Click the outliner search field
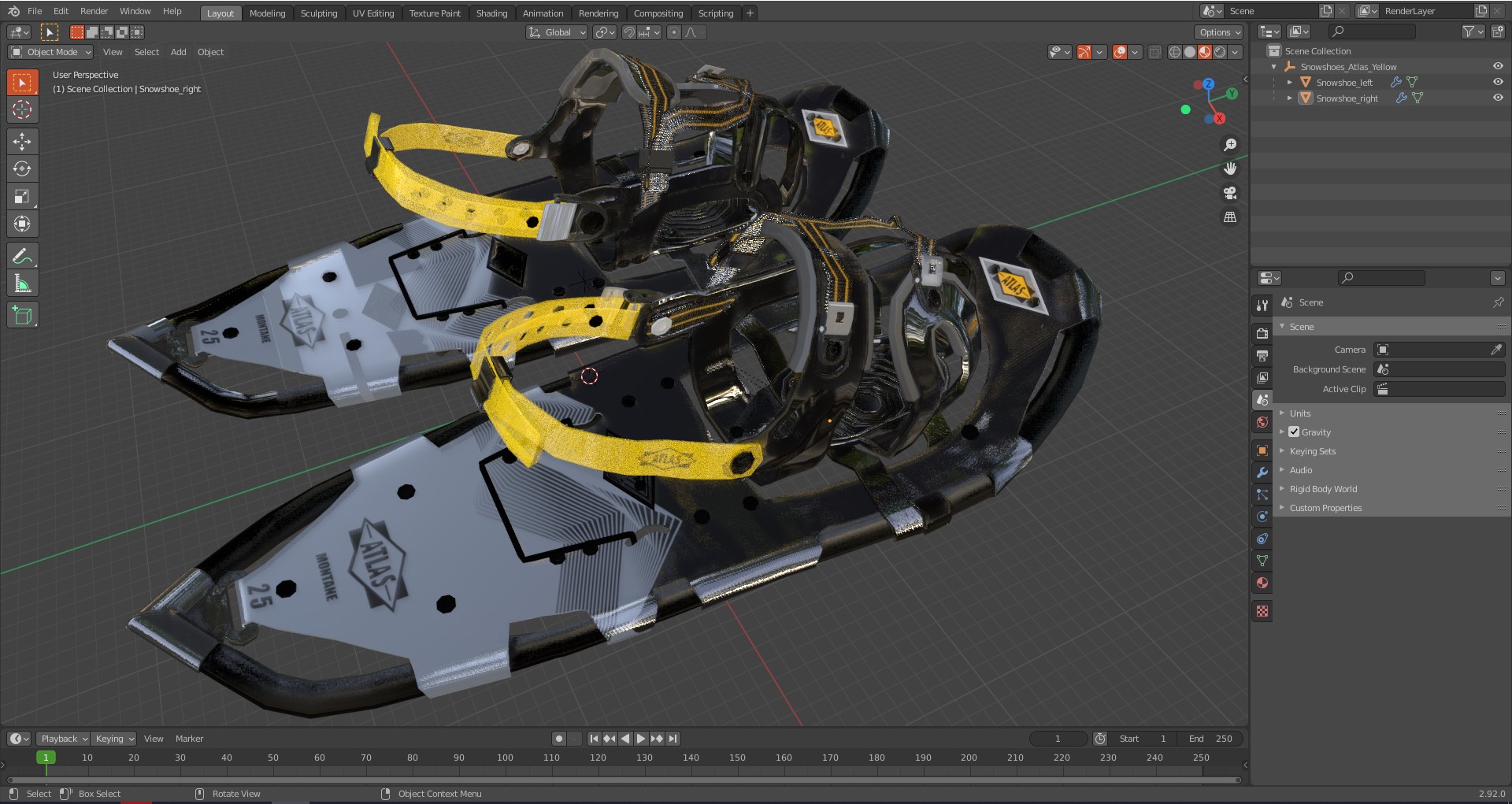The image size is (1512, 804). [1372, 31]
